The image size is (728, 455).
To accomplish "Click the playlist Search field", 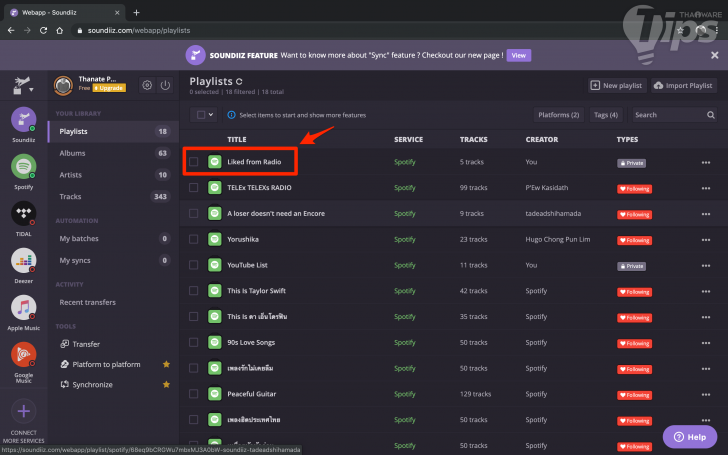I will [x=672, y=115].
